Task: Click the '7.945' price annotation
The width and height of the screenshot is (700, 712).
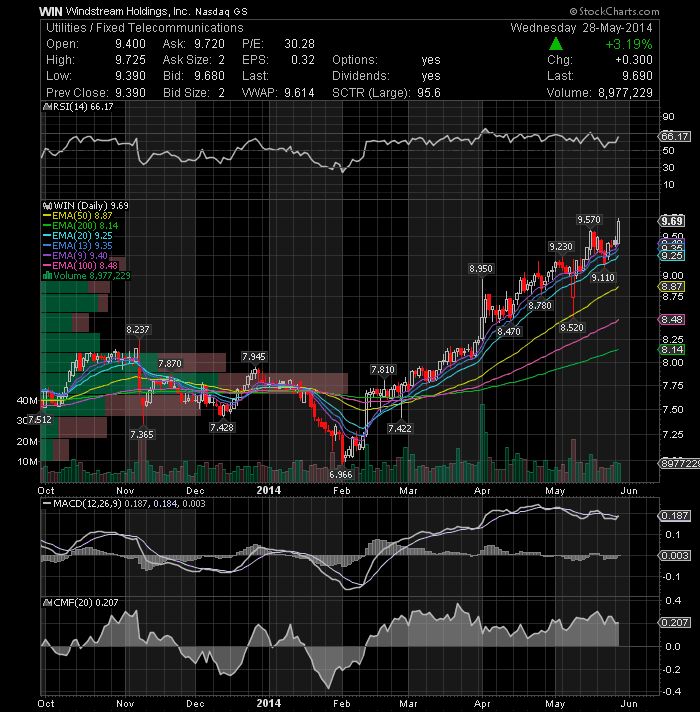Action: tap(254, 357)
